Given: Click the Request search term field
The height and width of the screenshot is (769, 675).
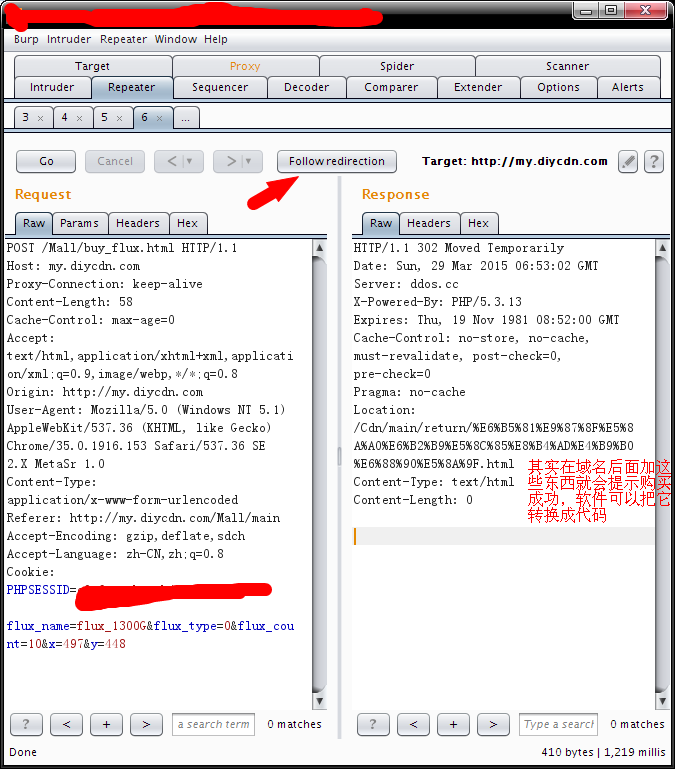Looking at the screenshot, I should point(213,724).
